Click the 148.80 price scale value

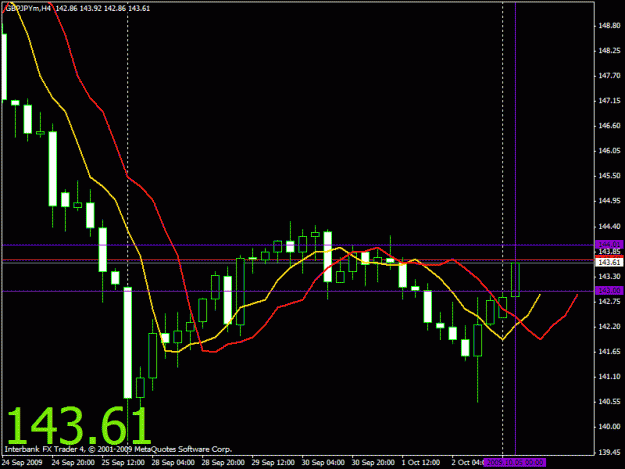coord(609,26)
